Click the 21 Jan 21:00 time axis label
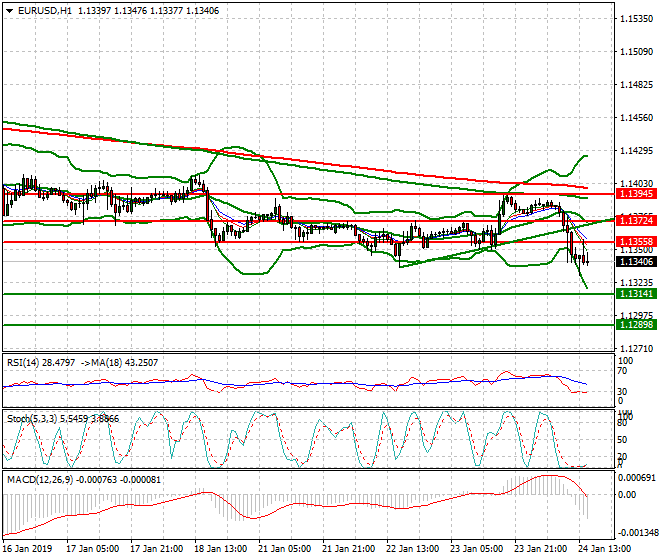The height and width of the screenshot is (560, 660). (349, 549)
